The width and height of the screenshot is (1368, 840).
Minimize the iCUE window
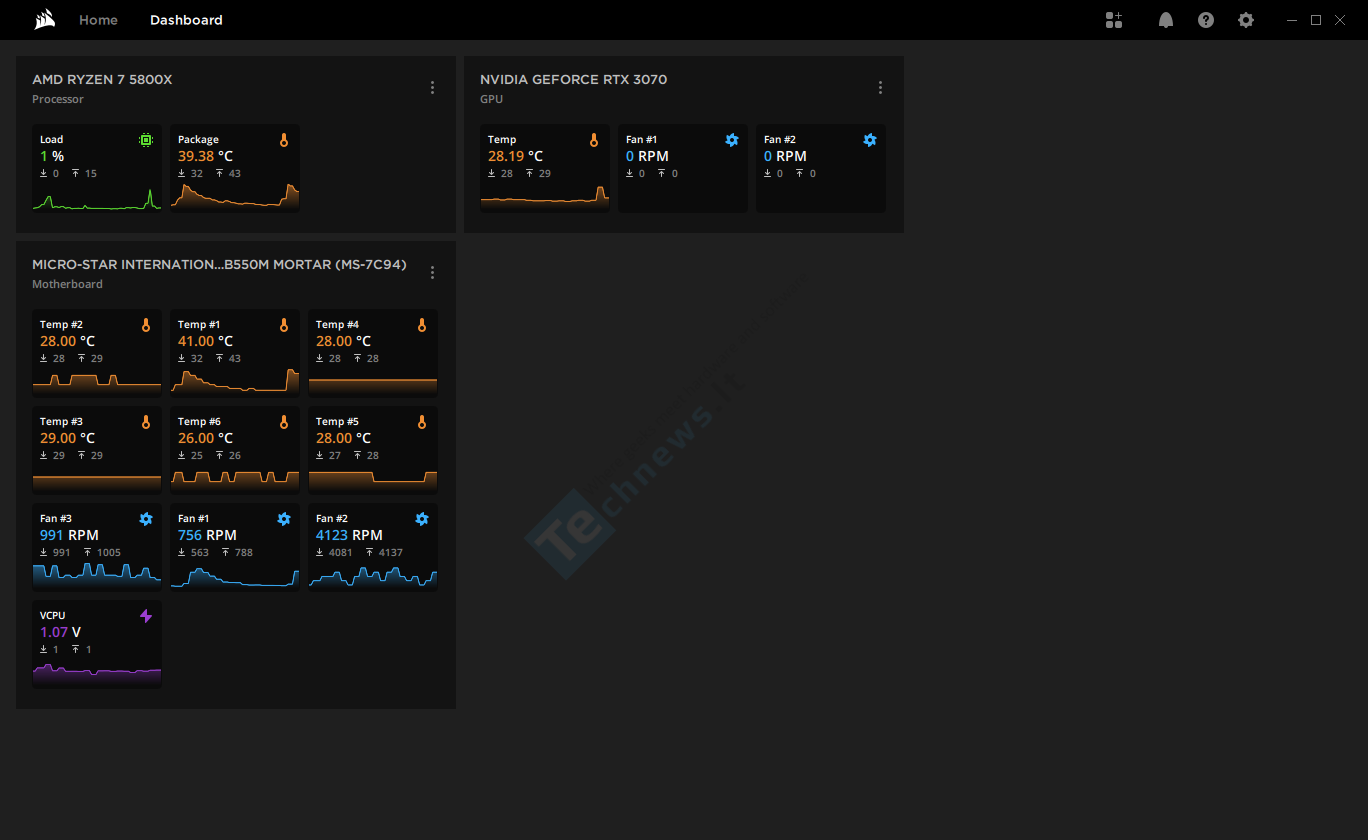point(1293,20)
